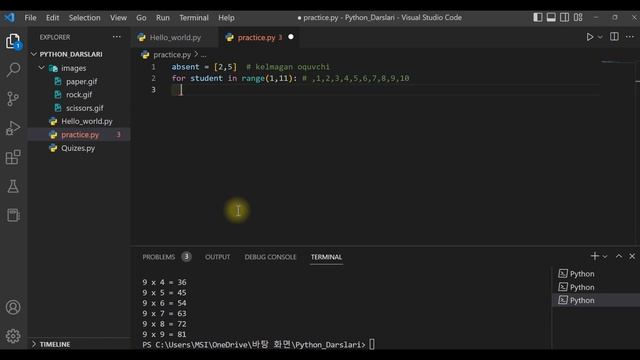Click unsaved dot on practice.py tab
Screen dimensions: 640x360
(x=291, y=37)
